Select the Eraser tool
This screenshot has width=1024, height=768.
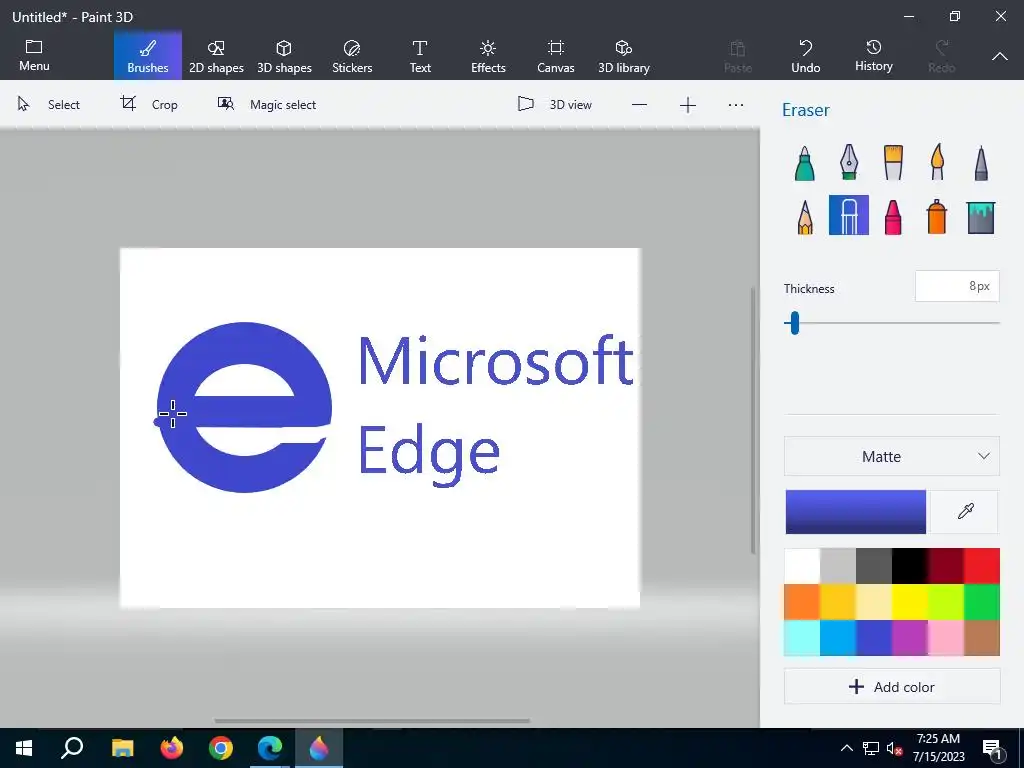pyautogui.click(x=848, y=215)
